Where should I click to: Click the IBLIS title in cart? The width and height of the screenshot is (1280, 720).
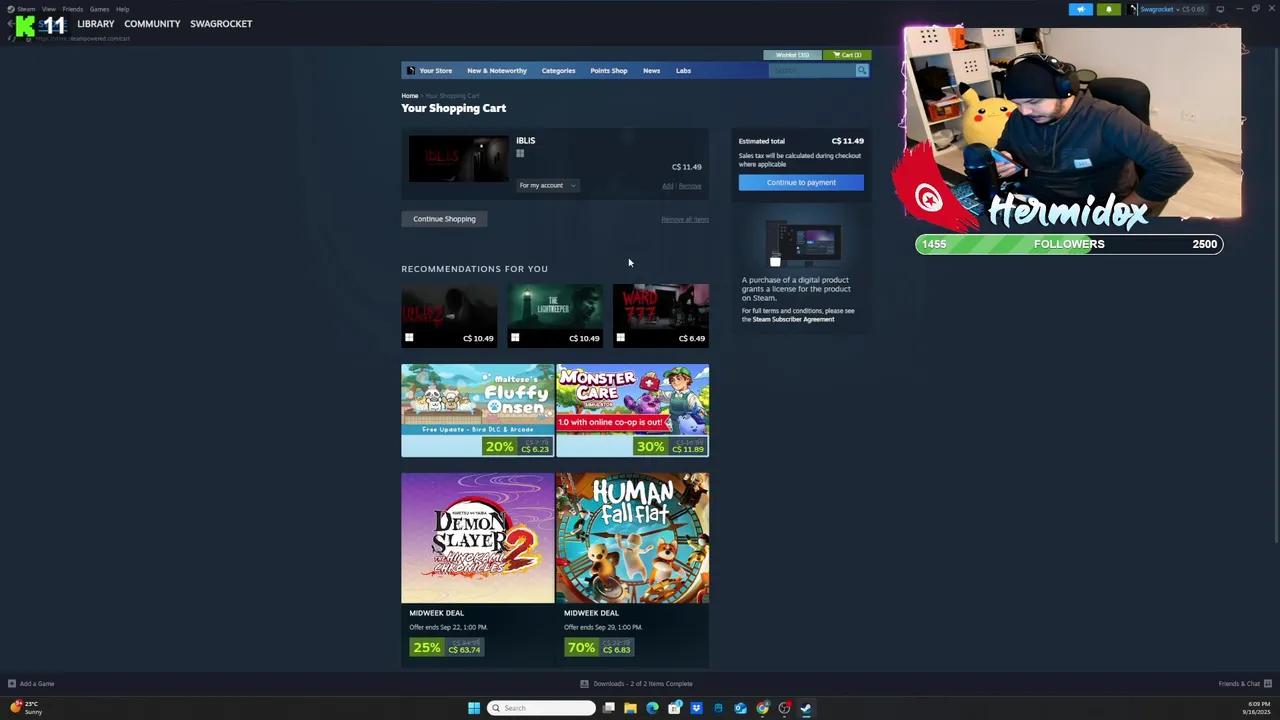(525, 141)
